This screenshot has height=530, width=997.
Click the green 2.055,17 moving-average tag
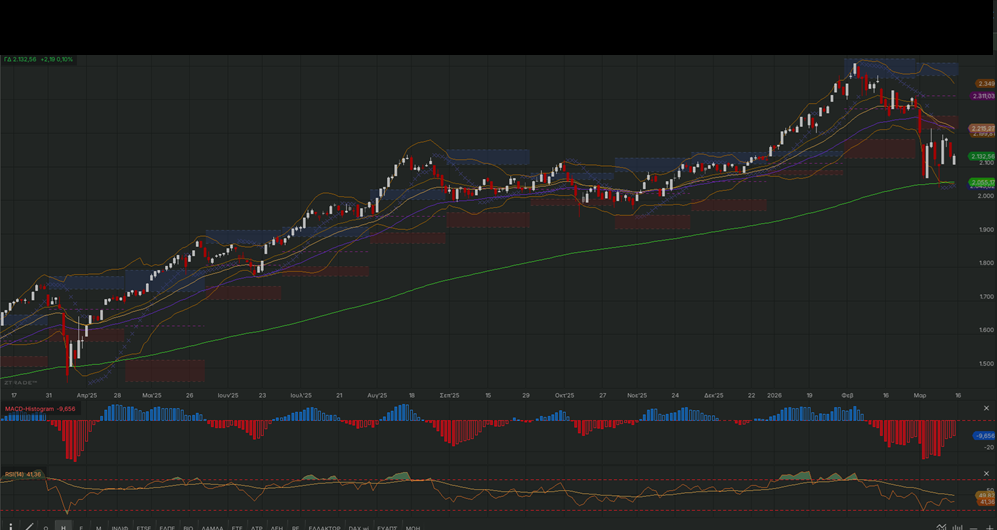coord(982,182)
